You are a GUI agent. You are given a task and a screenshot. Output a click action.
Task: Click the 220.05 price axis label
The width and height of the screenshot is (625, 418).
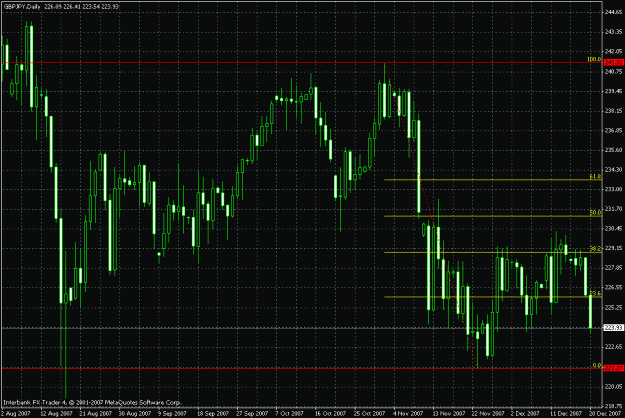613,387
